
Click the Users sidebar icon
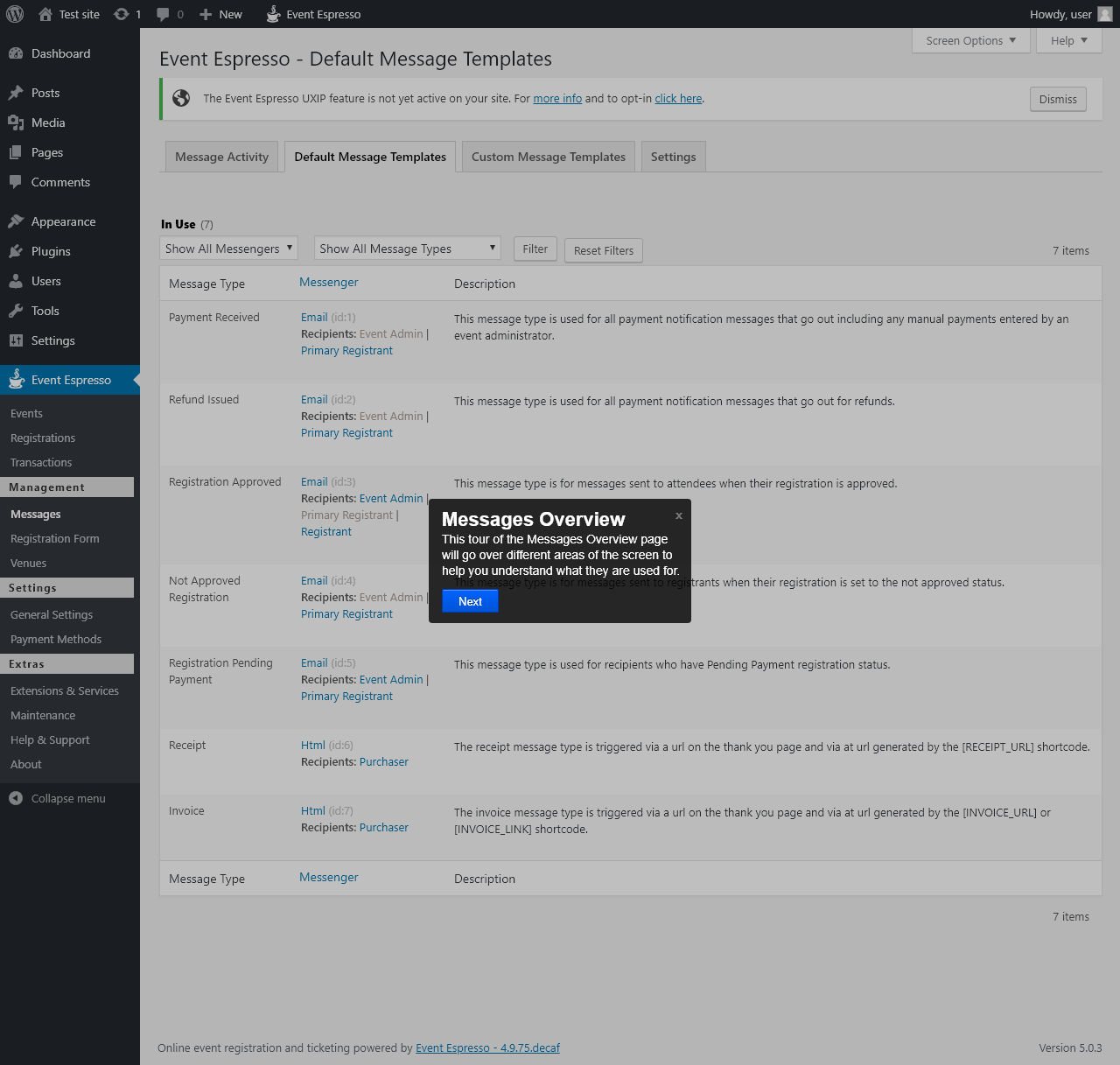point(16,281)
